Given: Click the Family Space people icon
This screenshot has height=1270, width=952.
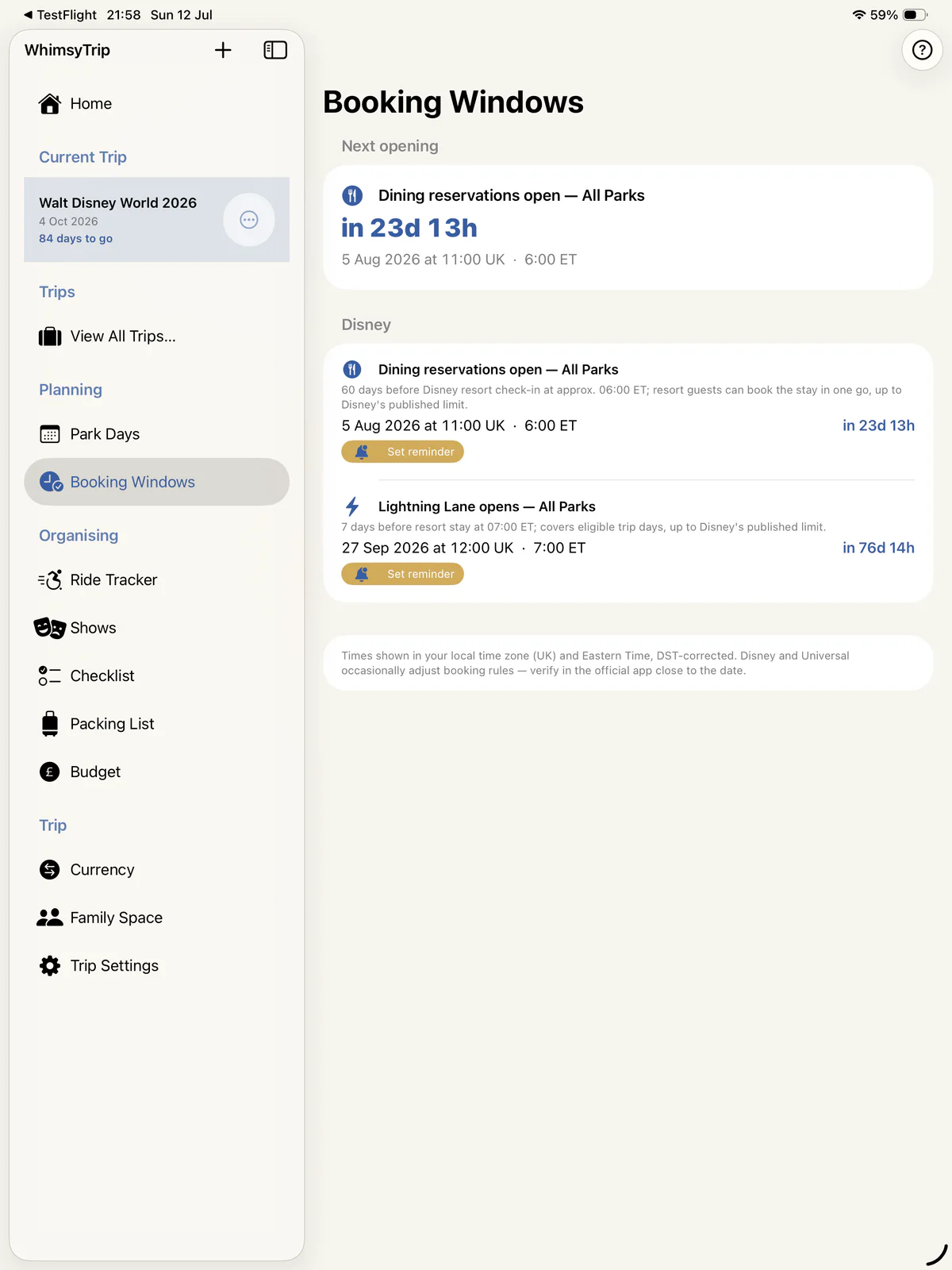Looking at the screenshot, I should point(50,918).
